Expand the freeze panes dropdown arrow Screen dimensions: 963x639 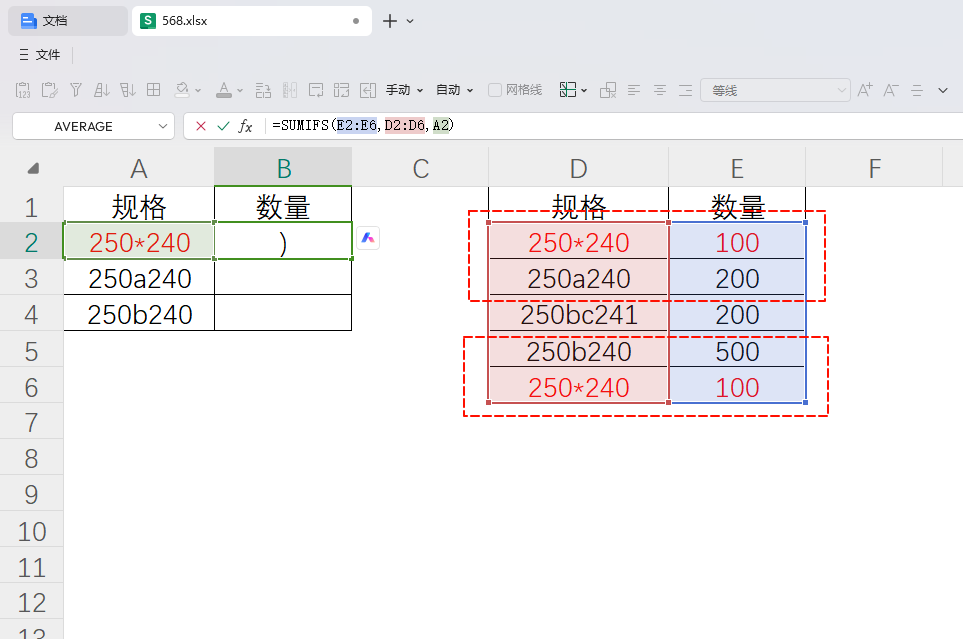pos(584,91)
